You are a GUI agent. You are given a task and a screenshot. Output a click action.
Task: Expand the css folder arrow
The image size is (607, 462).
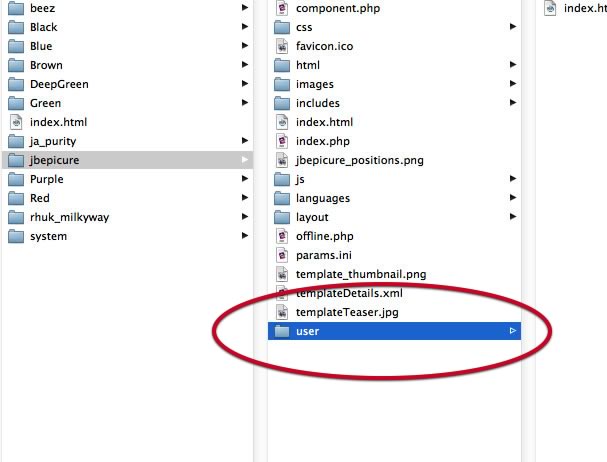coord(513,26)
